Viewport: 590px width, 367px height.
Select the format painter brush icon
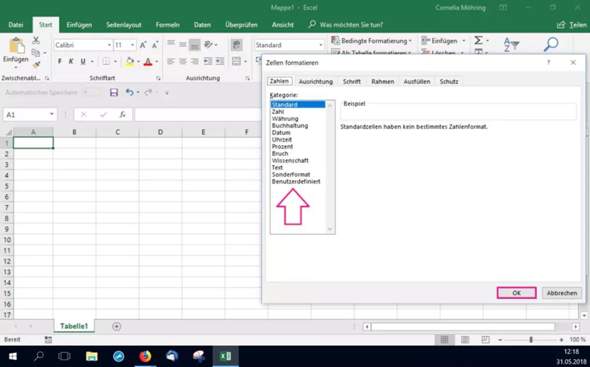click(x=36, y=65)
